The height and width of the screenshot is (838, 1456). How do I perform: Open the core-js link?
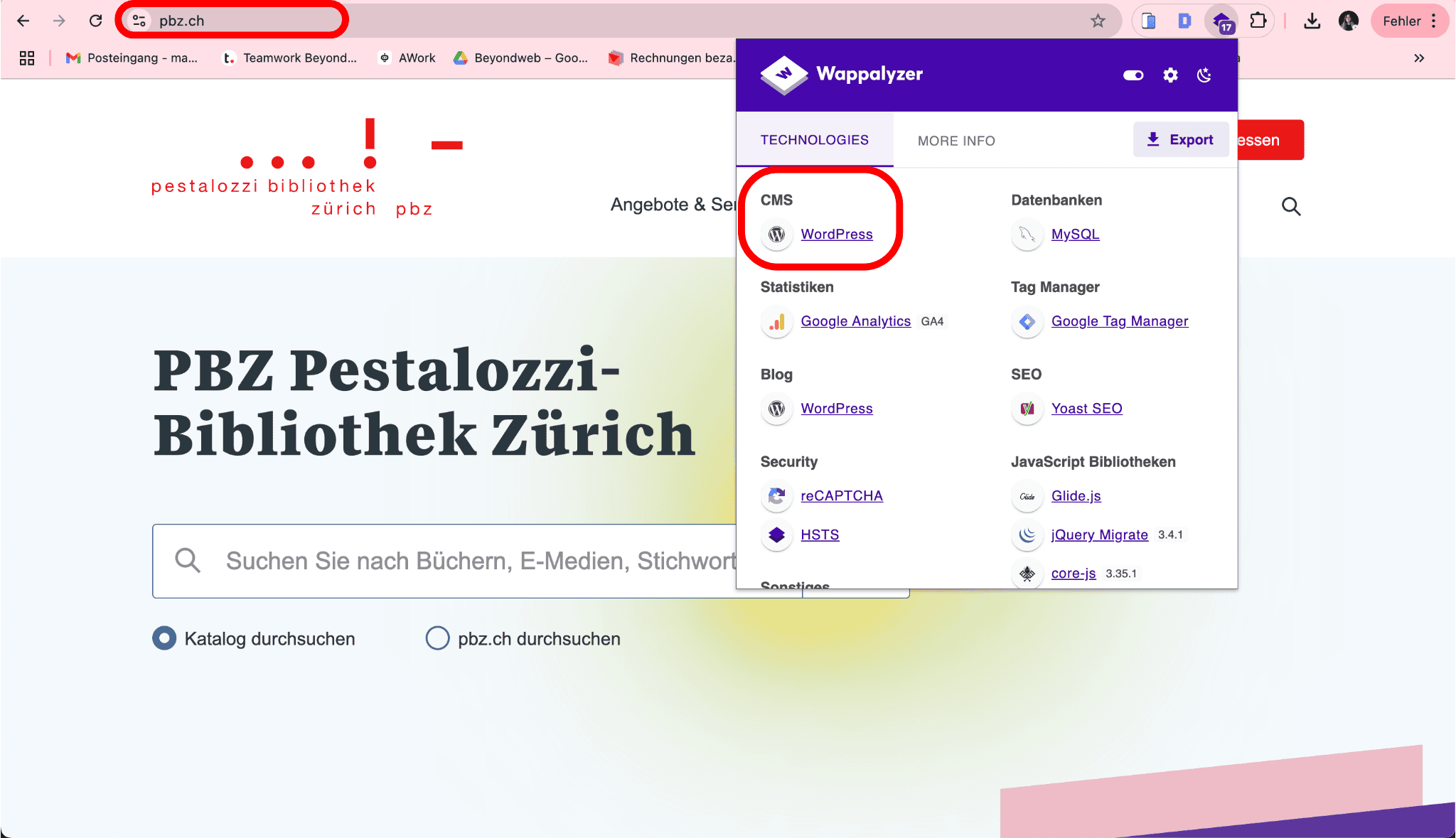click(x=1074, y=573)
